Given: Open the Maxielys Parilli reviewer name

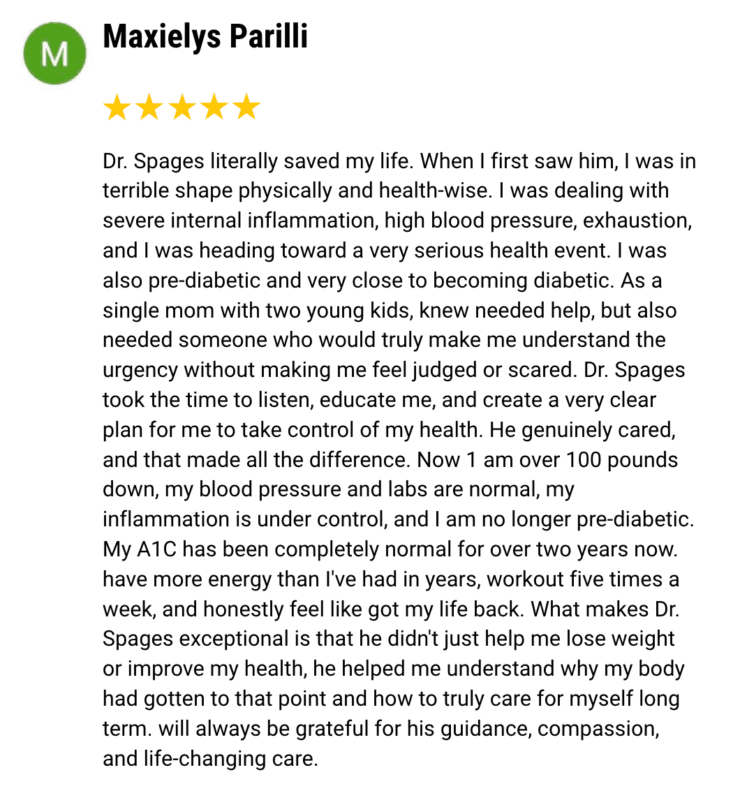Looking at the screenshot, I should 205,37.
